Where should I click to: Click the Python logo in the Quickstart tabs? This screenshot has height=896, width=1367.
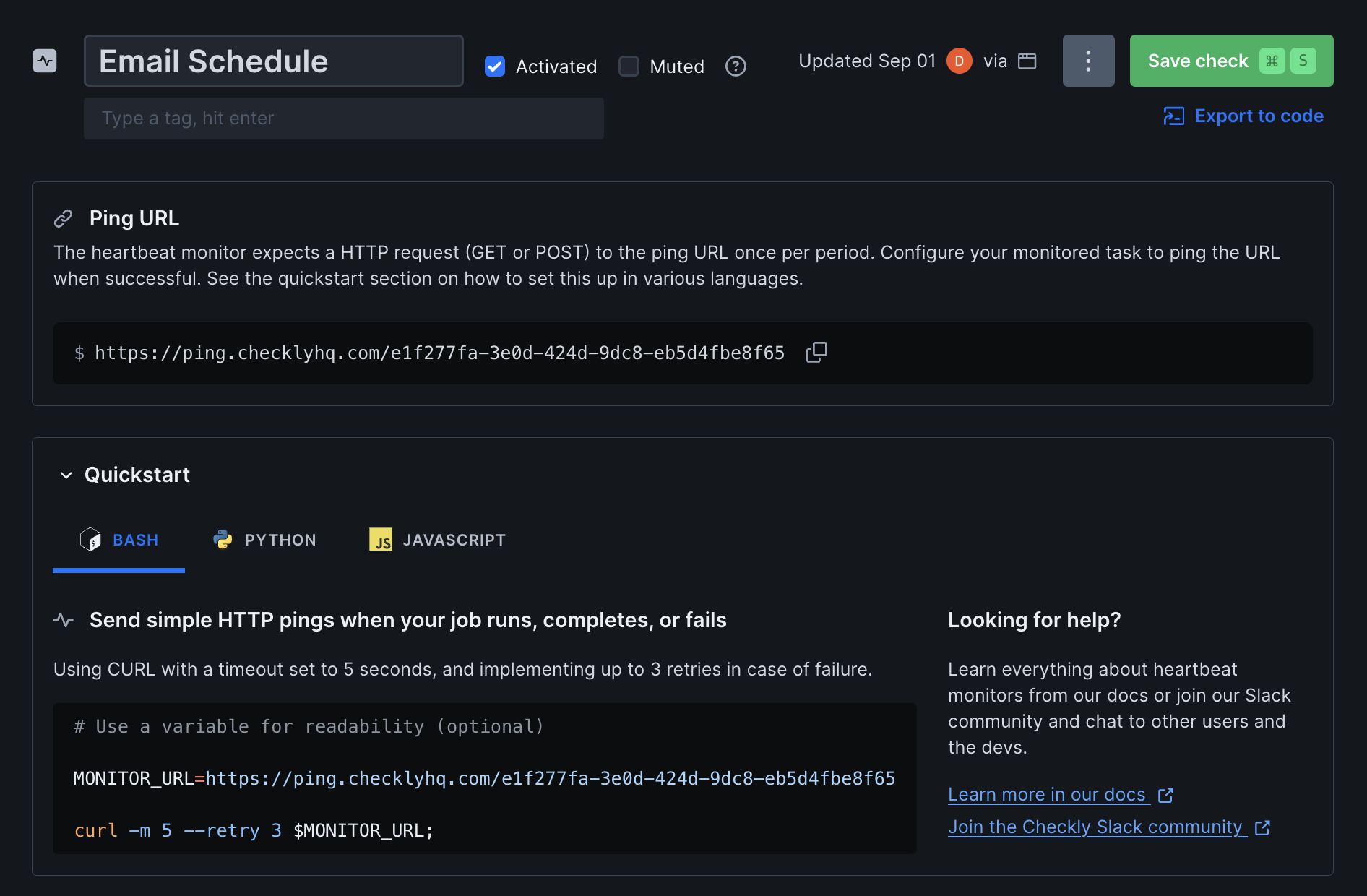[223, 538]
